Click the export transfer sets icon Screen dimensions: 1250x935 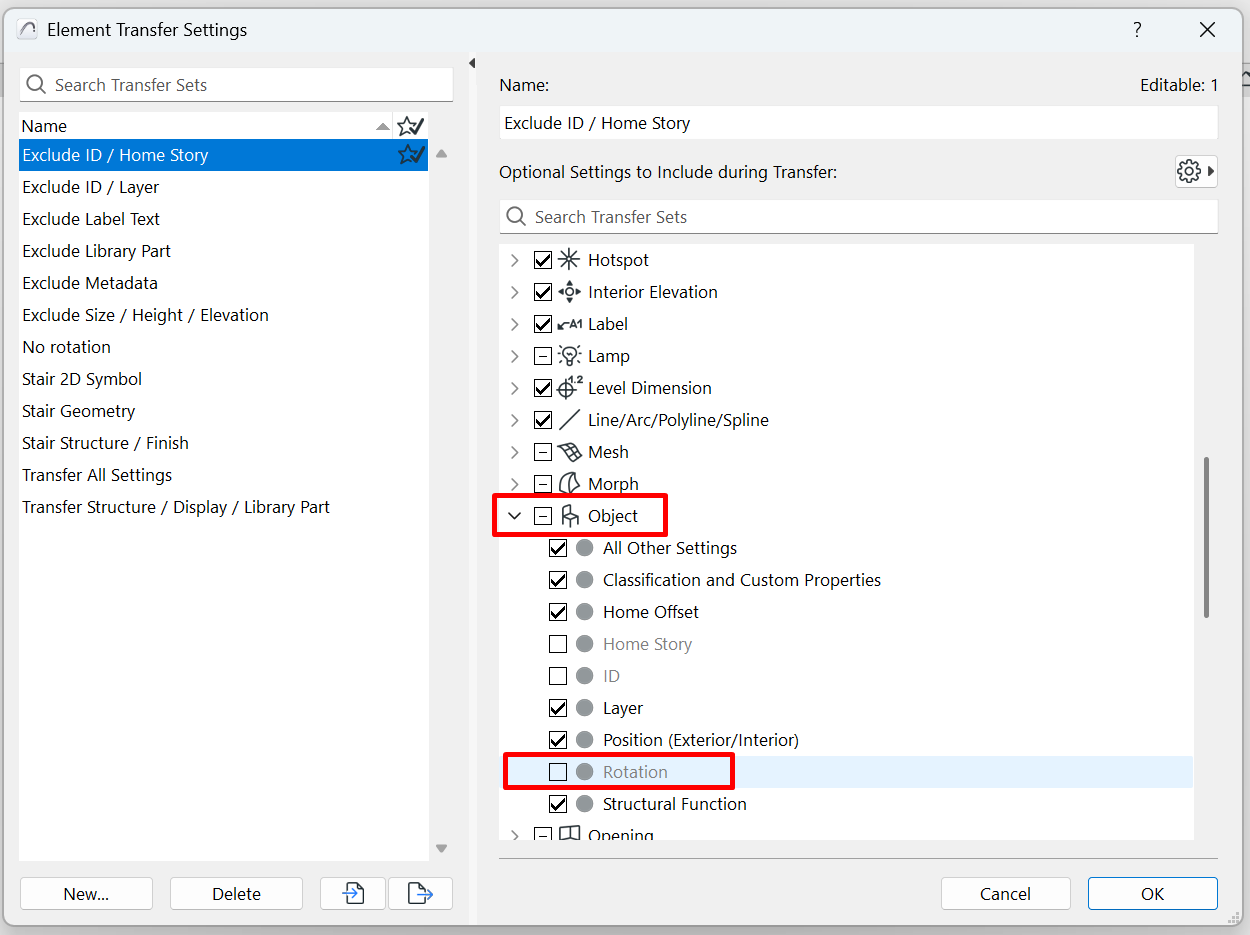tap(420, 893)
